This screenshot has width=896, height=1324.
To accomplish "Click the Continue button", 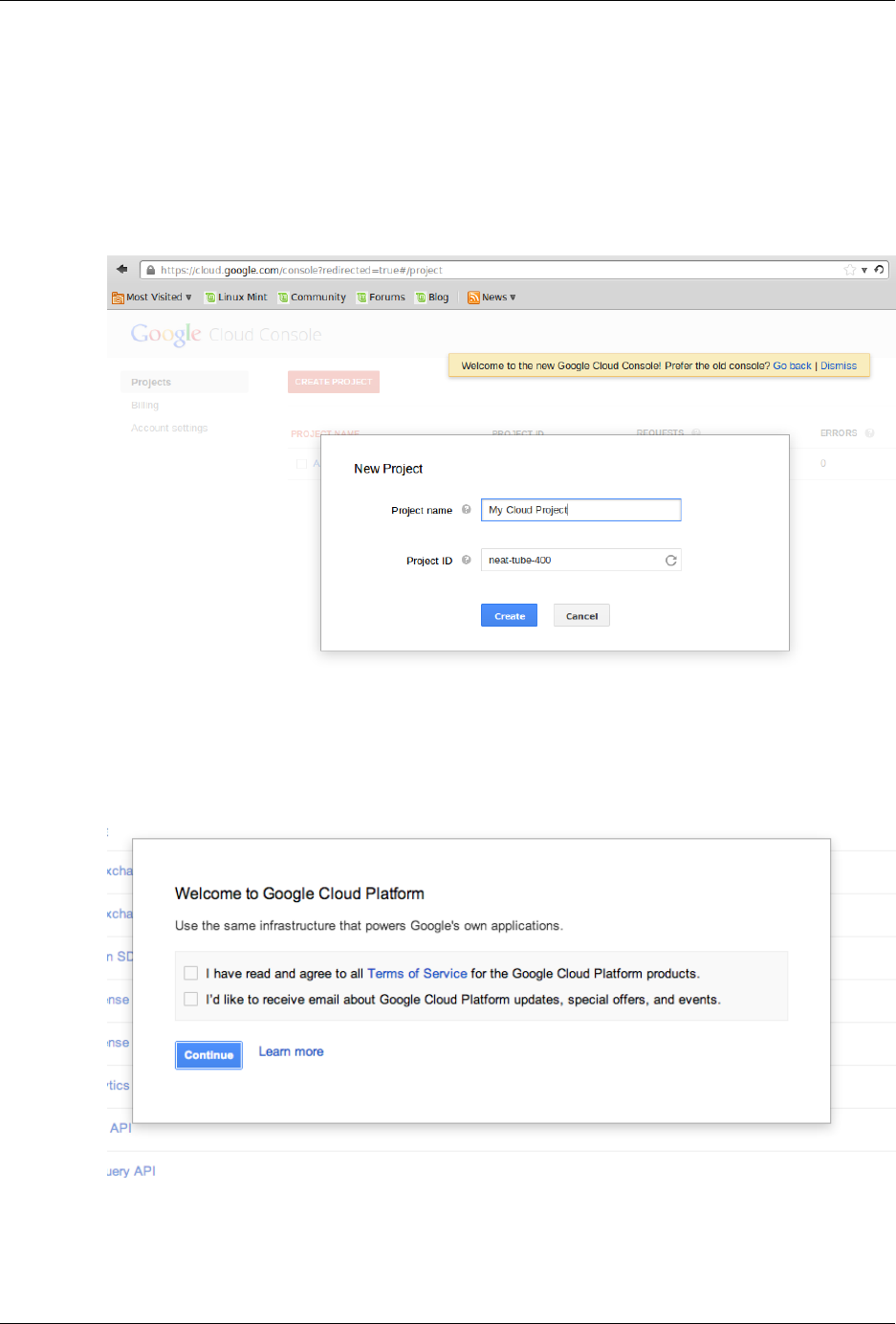I will pyautogui.click(x=208, y=1055).
